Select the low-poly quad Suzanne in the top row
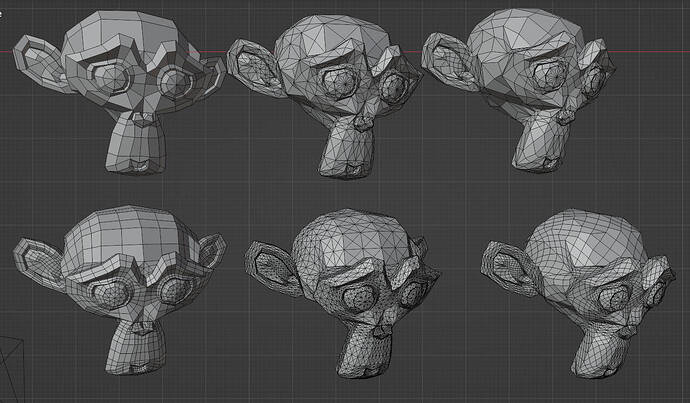The image size is (690, 403). (x=120, y=92)
